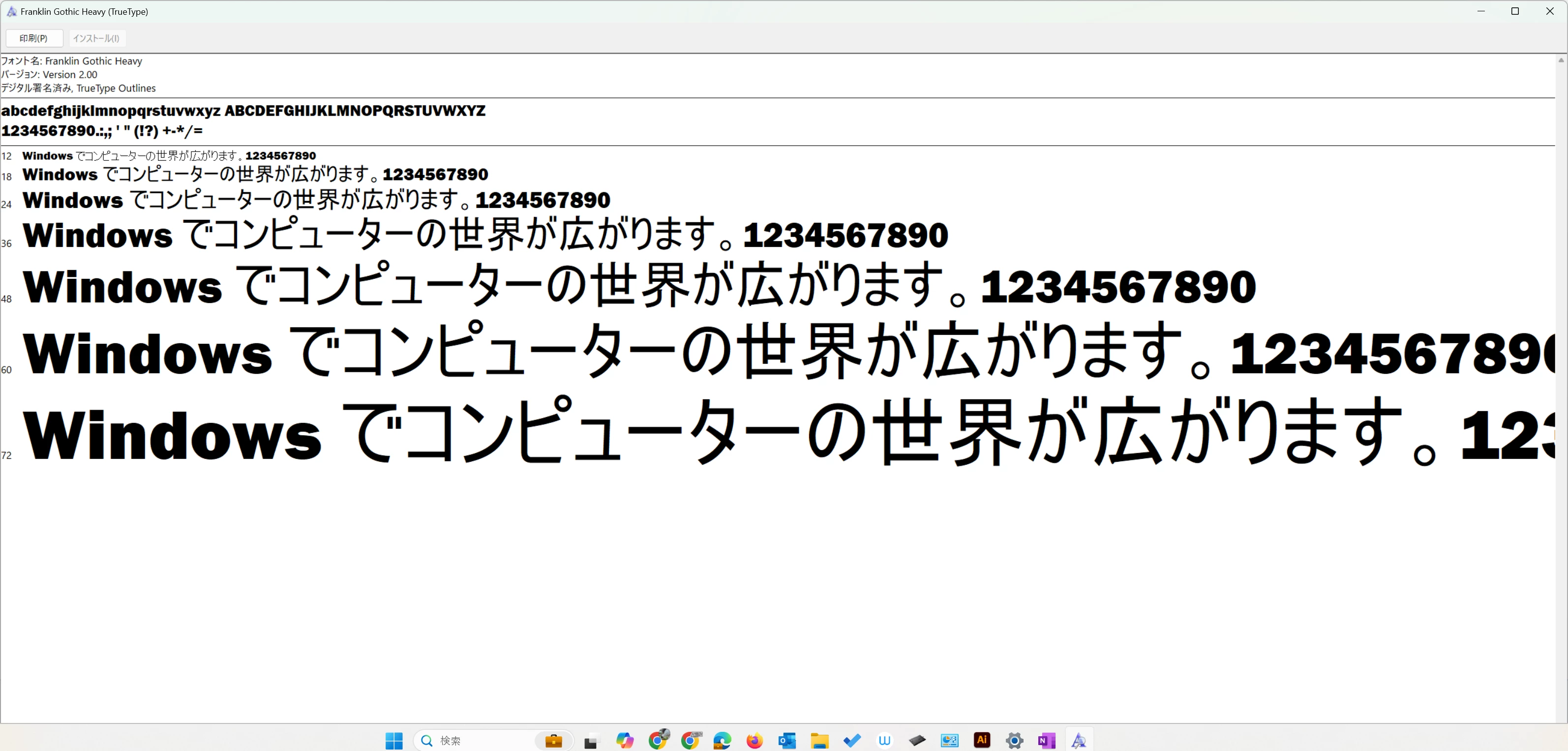Screen dimensions: 1568x751
Task: Open Outlook from the taskbar
Action: pyautogui.click(x=786, y=740)
